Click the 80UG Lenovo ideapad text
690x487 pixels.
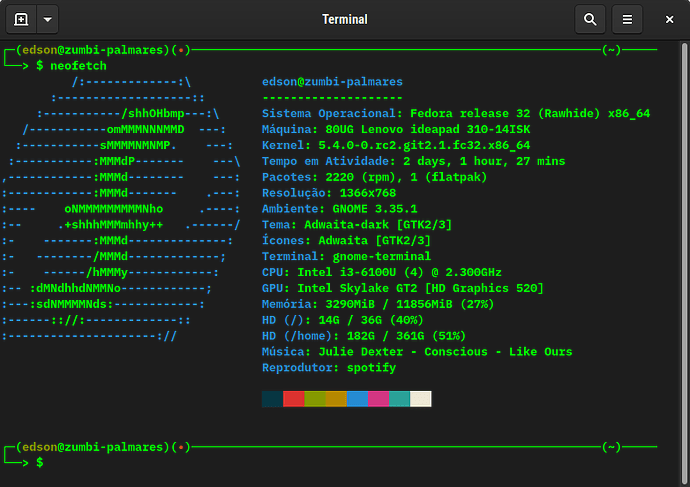428,129
